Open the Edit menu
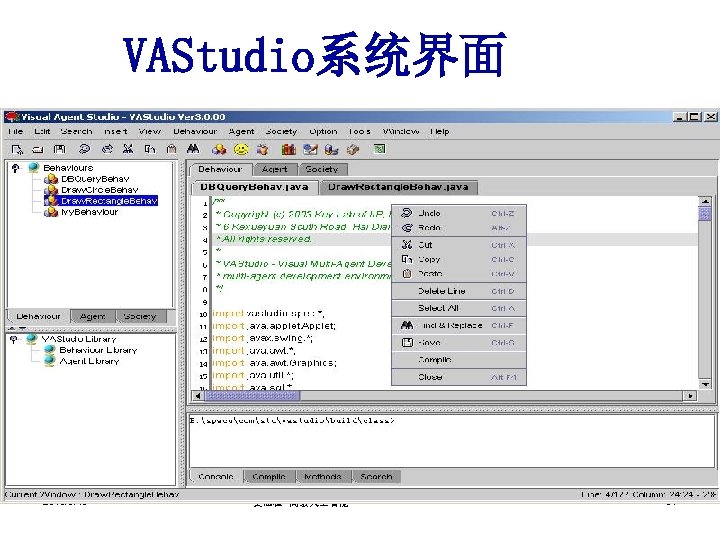 42,131
